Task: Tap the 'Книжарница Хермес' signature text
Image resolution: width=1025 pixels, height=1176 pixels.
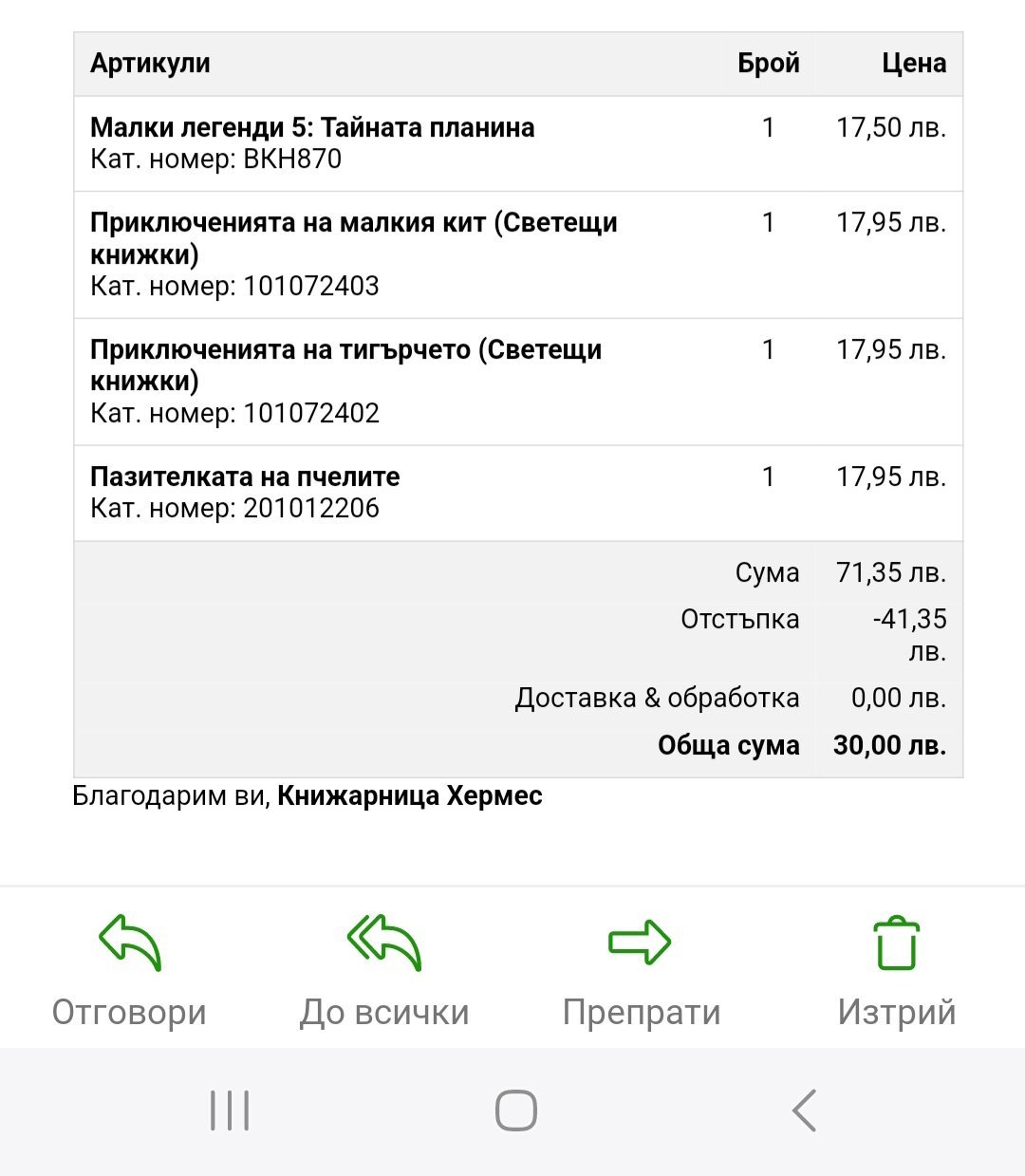Action: (409, 795)
